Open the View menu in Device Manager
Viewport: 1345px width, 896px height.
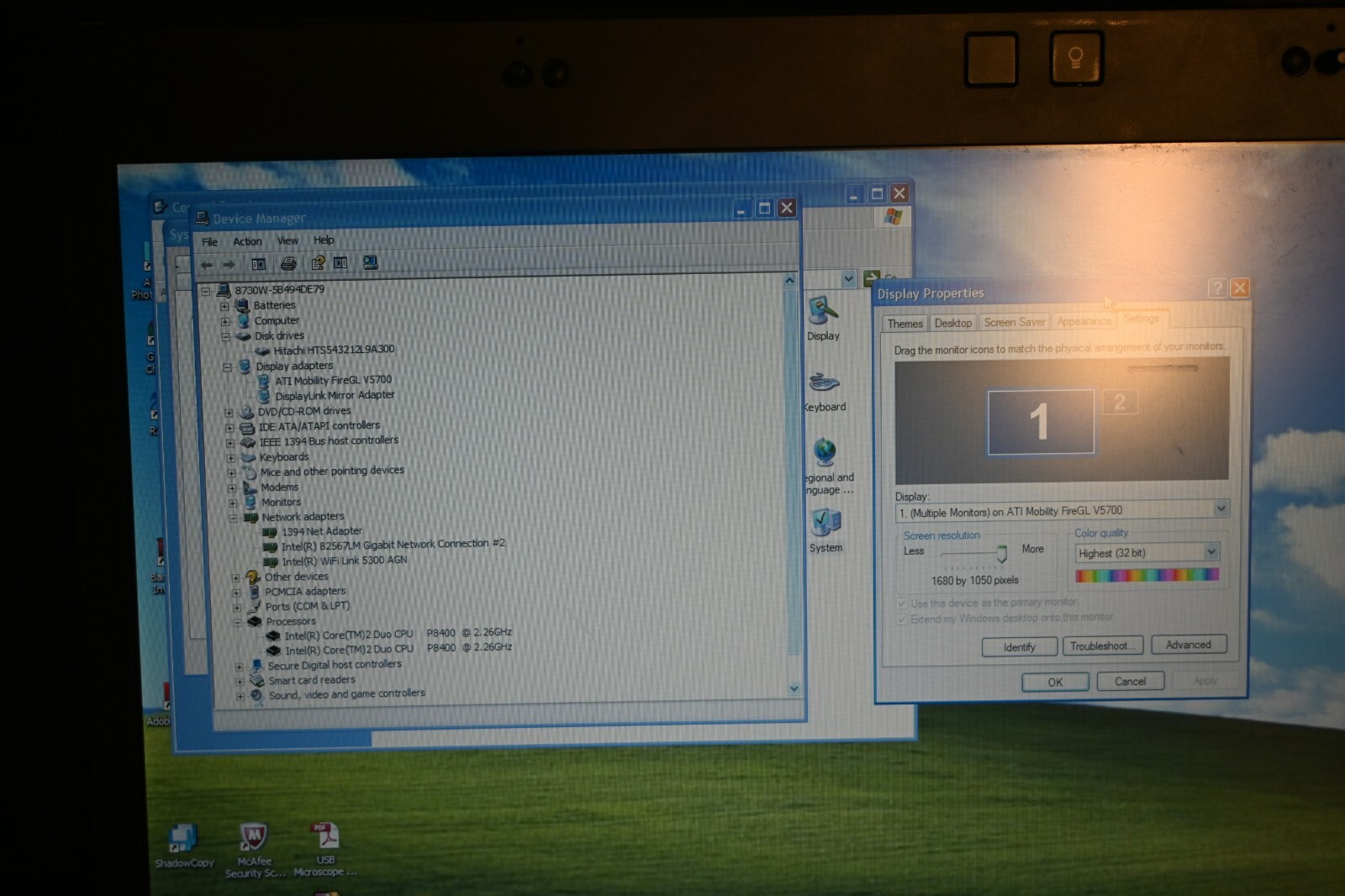click(x=287, y=240)
